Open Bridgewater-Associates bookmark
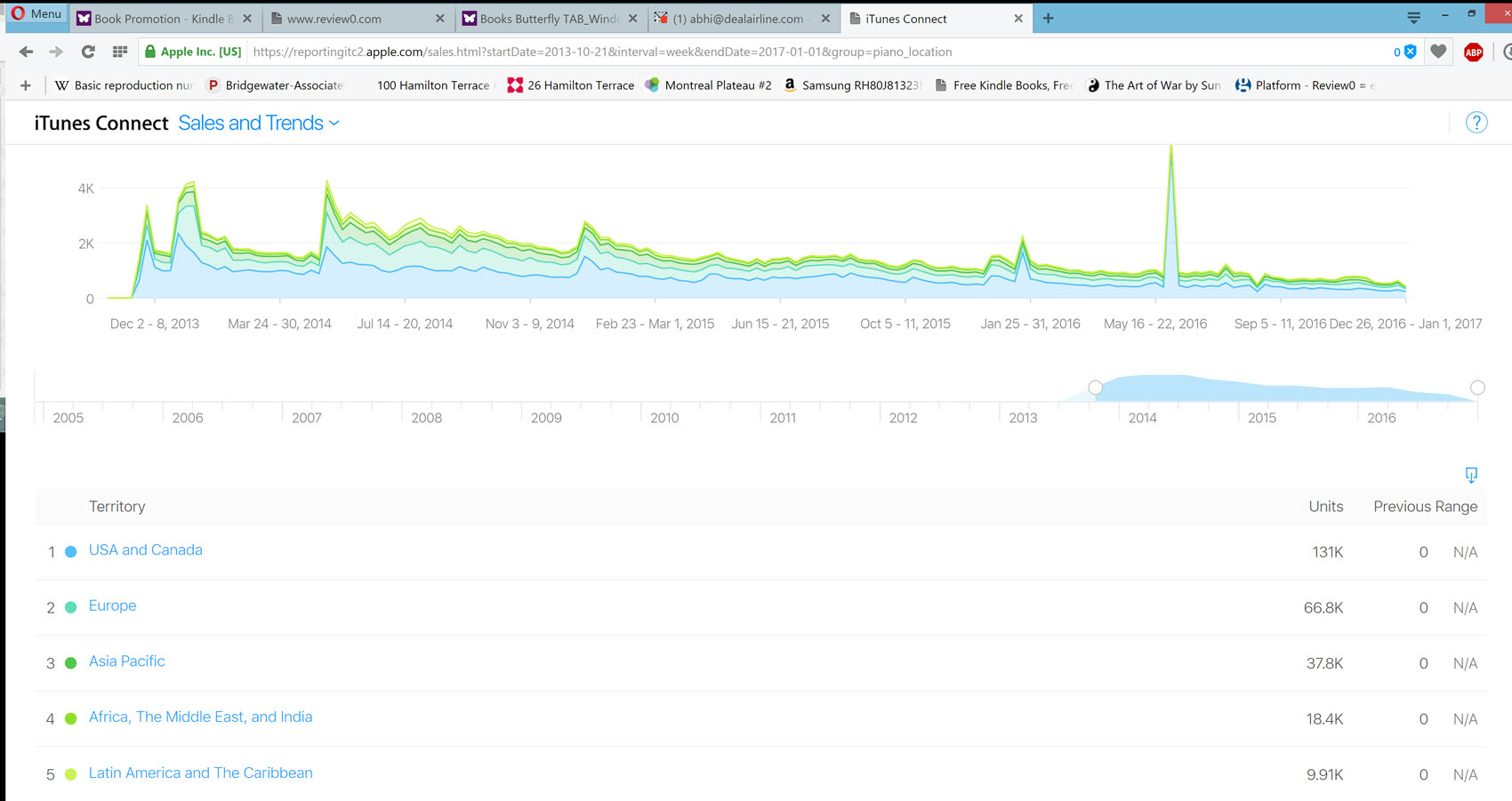The height and width of the screenshot is (801, 1512). coord(275,85)
